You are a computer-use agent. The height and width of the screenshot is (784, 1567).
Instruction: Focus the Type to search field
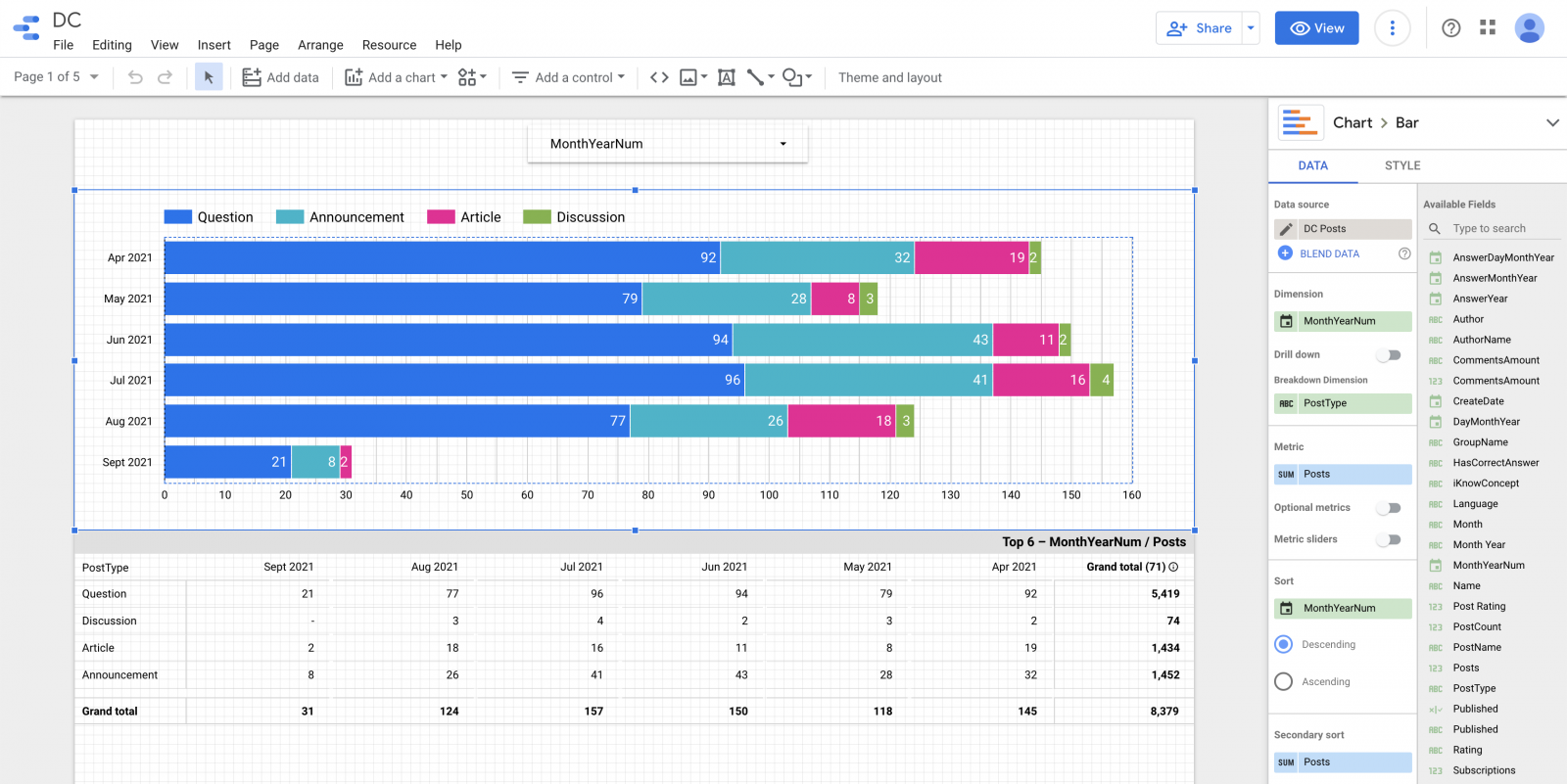[x=1502, y=229]
